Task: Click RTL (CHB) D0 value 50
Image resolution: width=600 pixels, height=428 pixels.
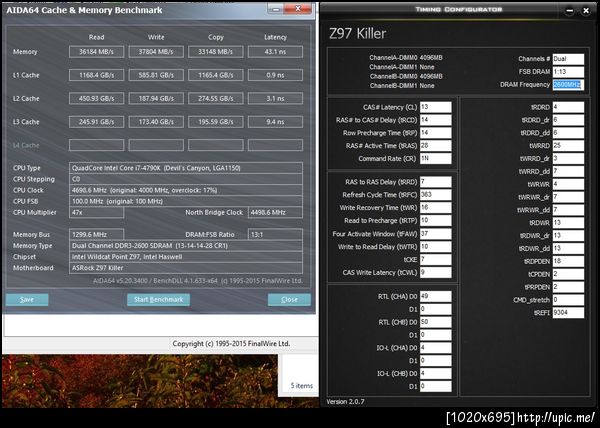Action: (x=435, y=322)
